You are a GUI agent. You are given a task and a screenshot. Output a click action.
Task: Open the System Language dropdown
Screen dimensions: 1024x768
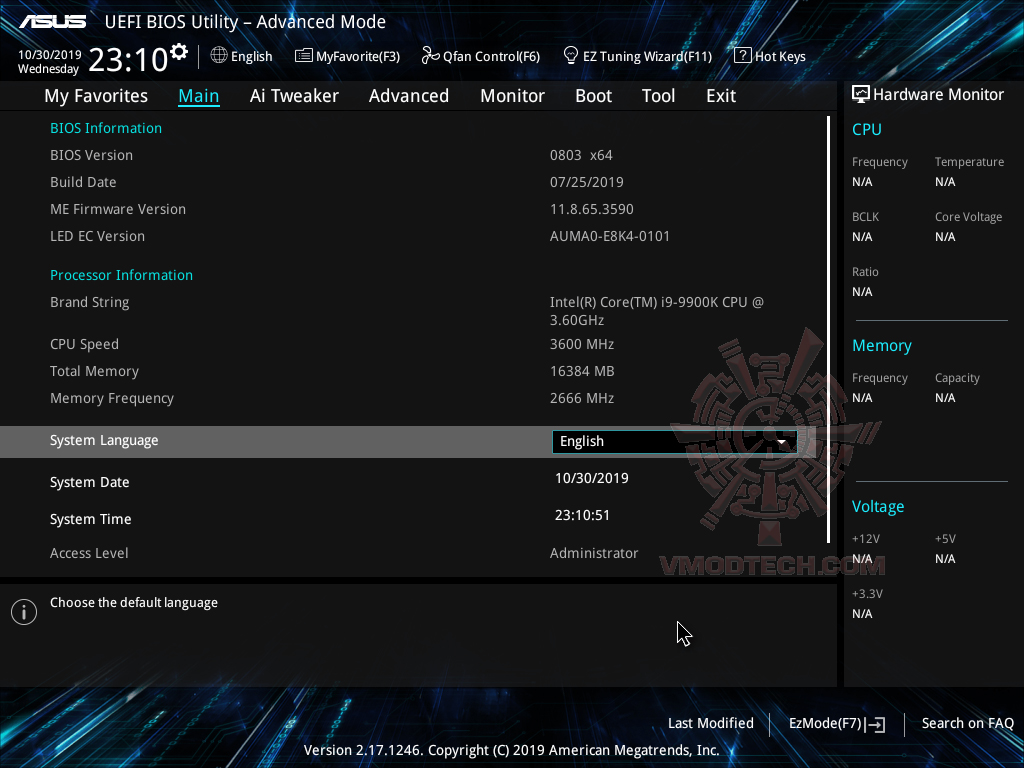tap(673, 441)
